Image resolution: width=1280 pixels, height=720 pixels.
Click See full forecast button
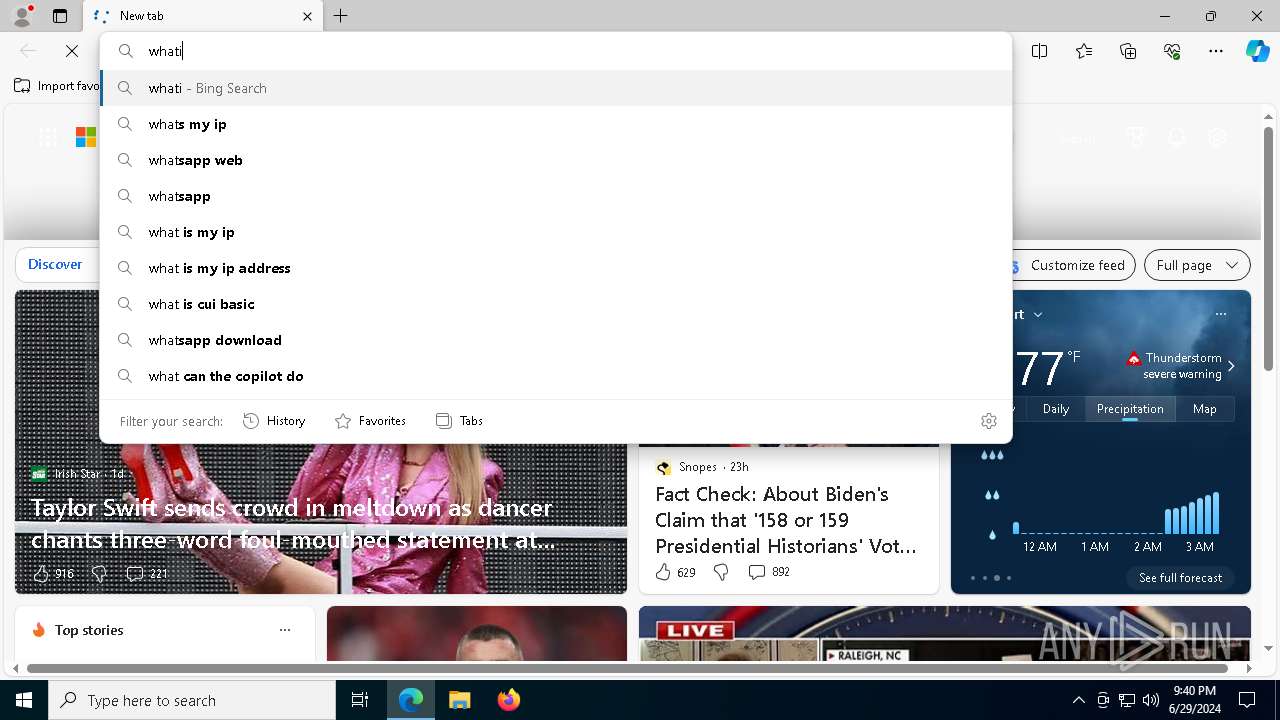coord(1180,578)
